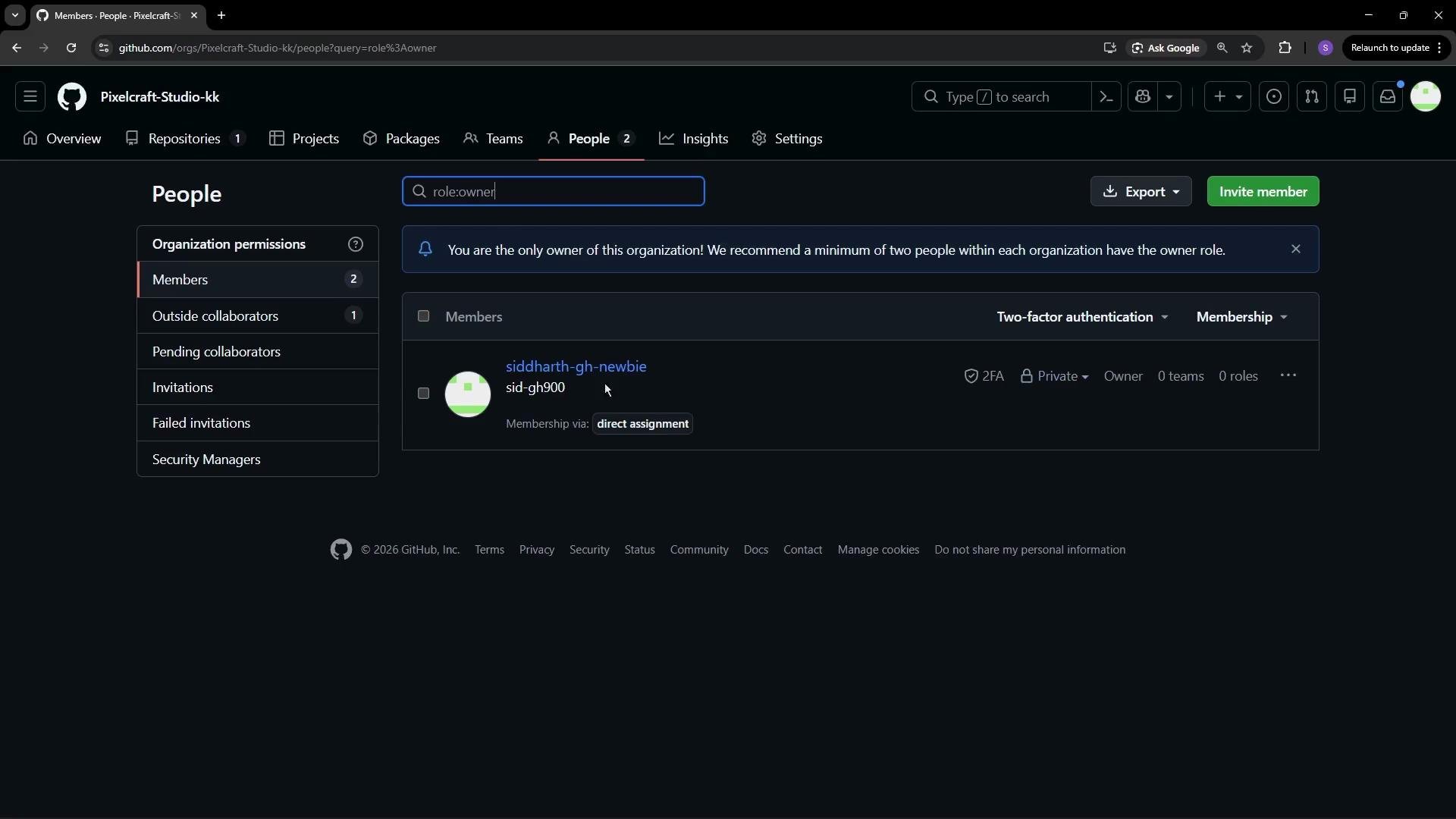The width and height of the screenshot is (1456, 819).
Task: Open the Repositories icon in the header
Action: [x=1350, y=97]
